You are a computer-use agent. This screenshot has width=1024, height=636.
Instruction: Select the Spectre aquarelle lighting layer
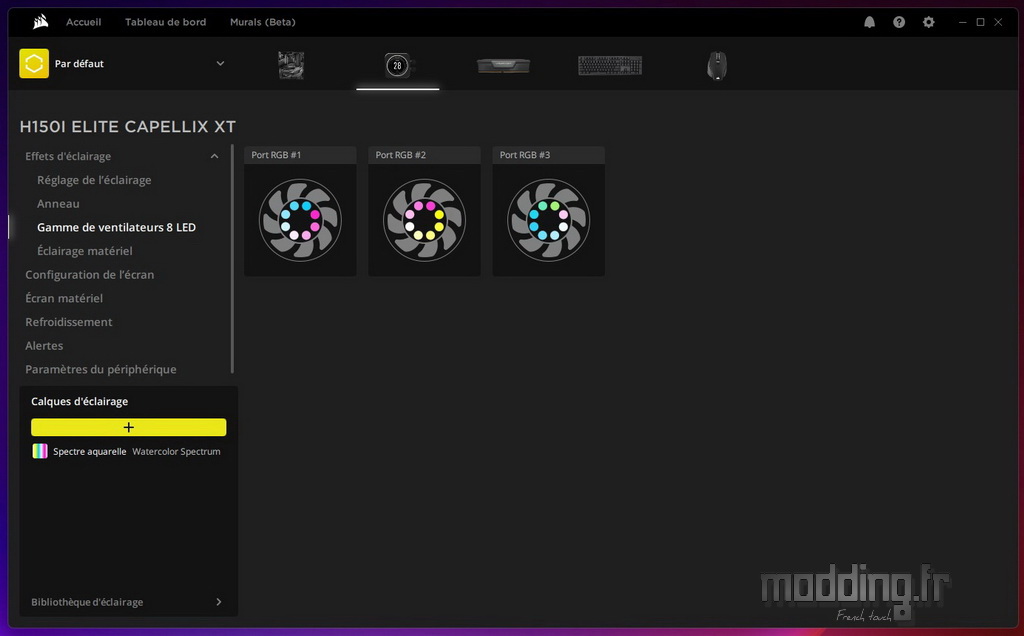129,451
